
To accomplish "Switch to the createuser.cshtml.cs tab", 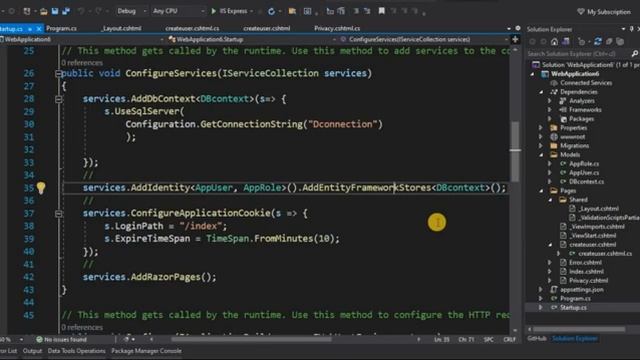I will point(192,29).
